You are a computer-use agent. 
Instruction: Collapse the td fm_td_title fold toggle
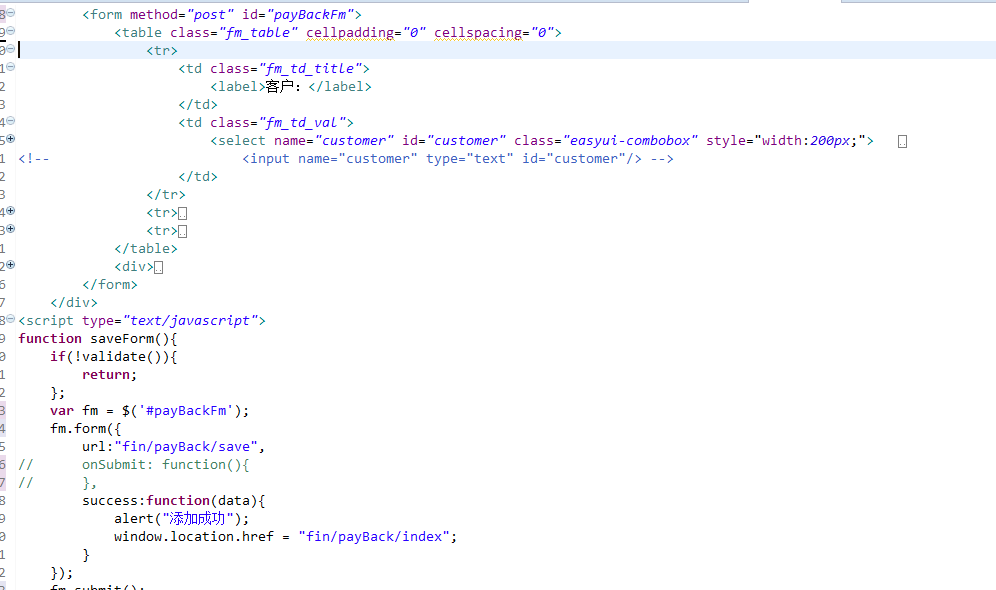coord(11,67)
